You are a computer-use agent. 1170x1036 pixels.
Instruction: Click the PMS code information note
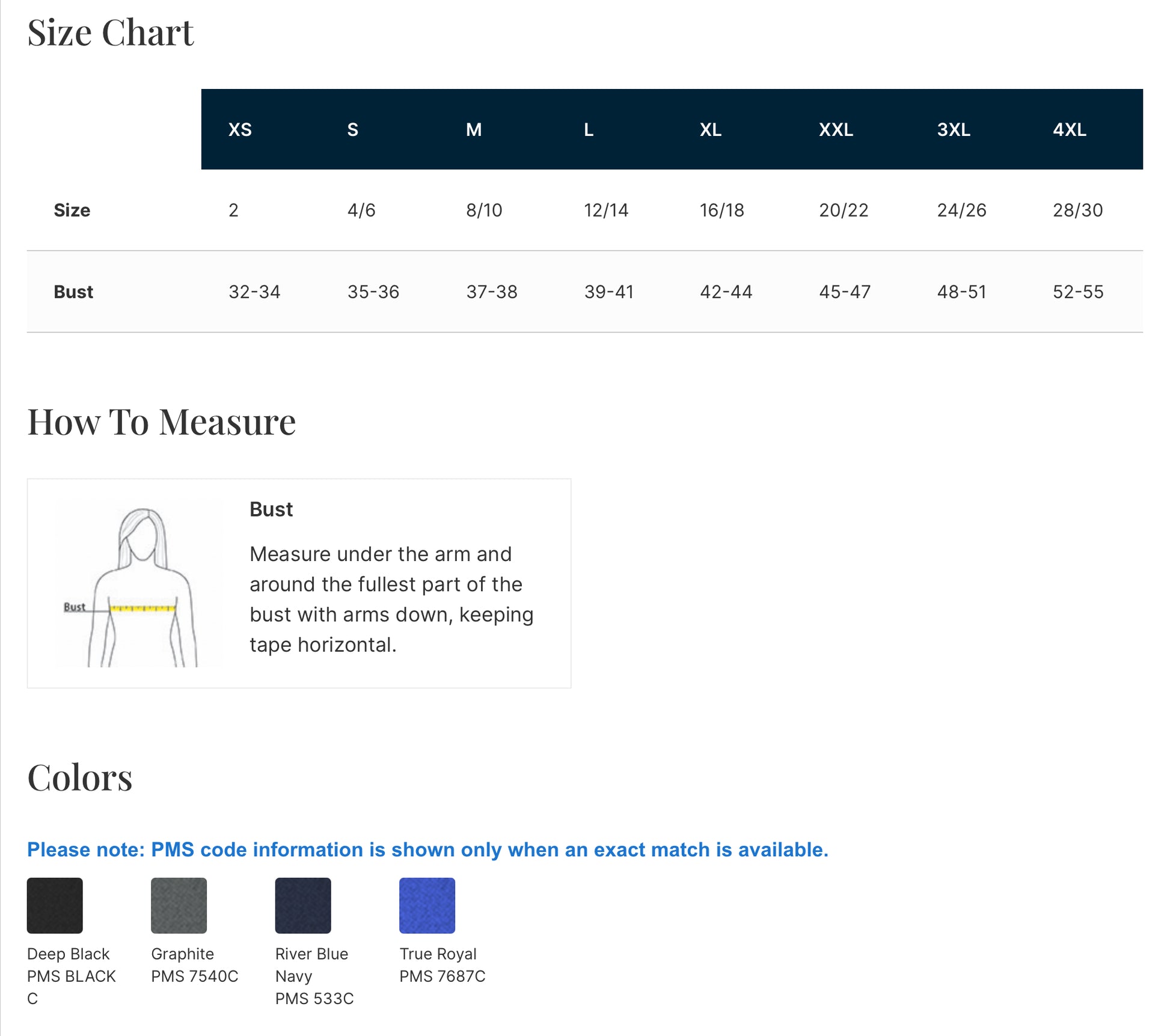point(427,850)
